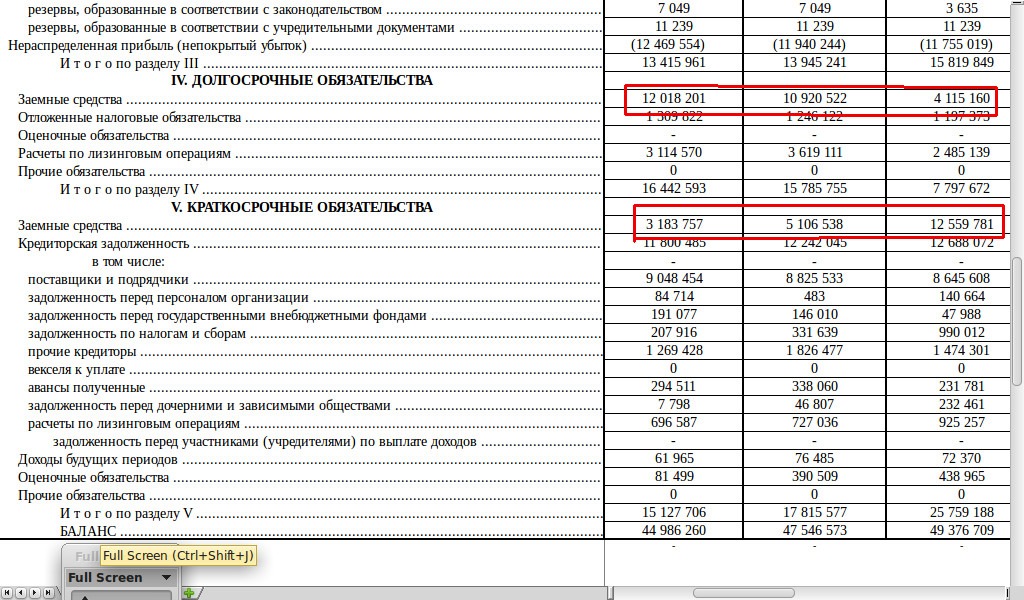Add a new sheet with green plus

[x=188, y=594]
